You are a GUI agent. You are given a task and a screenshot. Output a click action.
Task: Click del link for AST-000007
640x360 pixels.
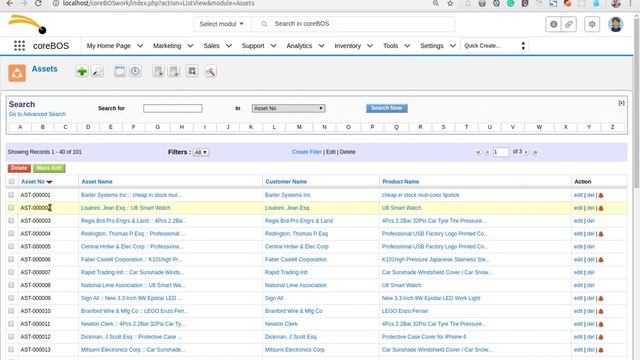coord(590,272)
